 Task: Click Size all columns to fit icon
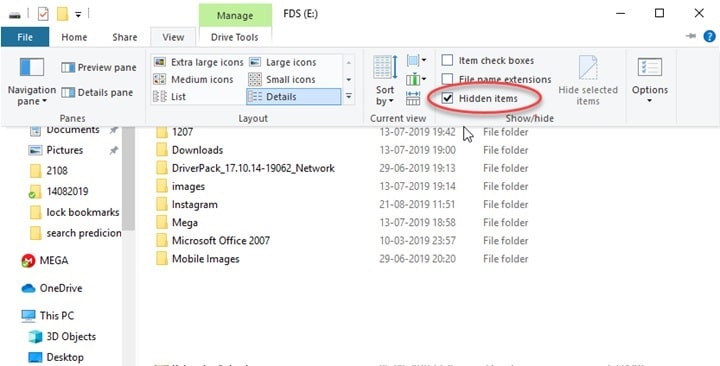(x=413, y=98)
